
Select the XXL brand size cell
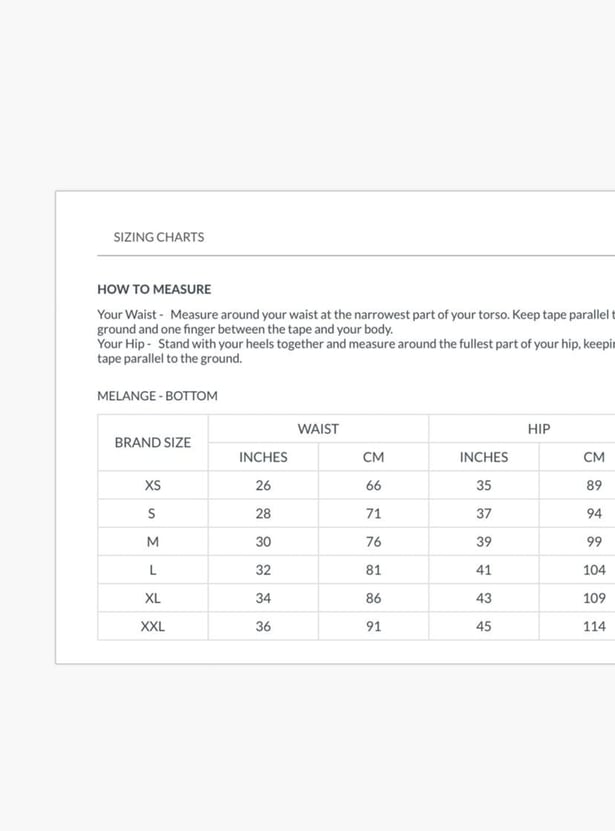point(153,626)
